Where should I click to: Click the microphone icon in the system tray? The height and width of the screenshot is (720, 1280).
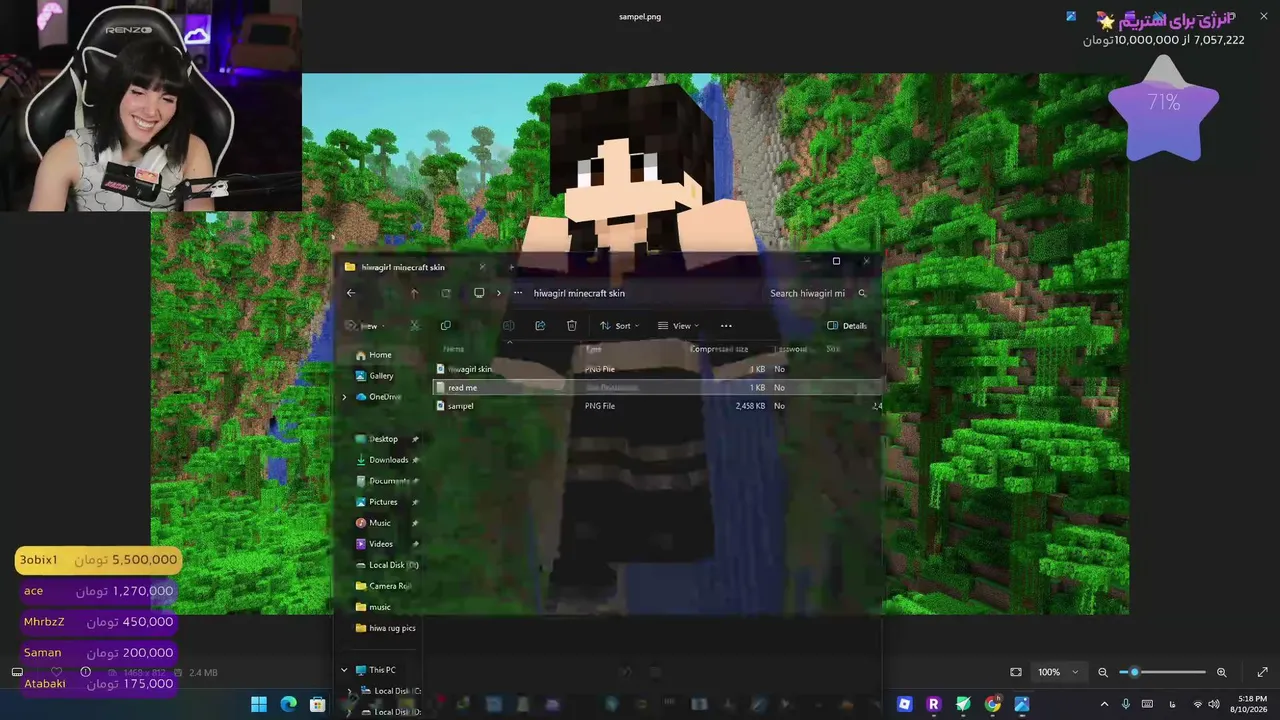pyautogui.click(x=1125, y=704)
